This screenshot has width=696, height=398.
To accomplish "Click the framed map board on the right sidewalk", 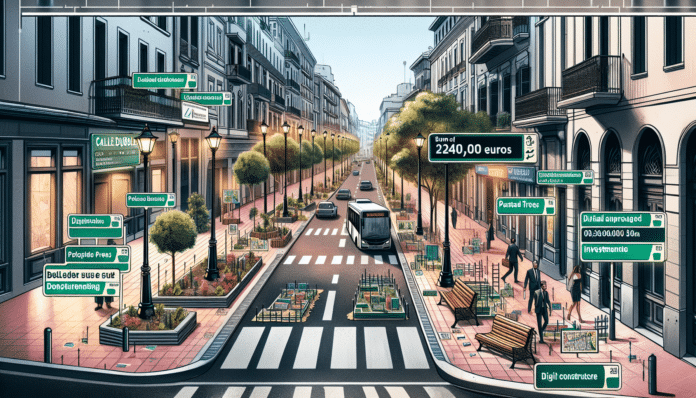I will (x=579, y=341).
